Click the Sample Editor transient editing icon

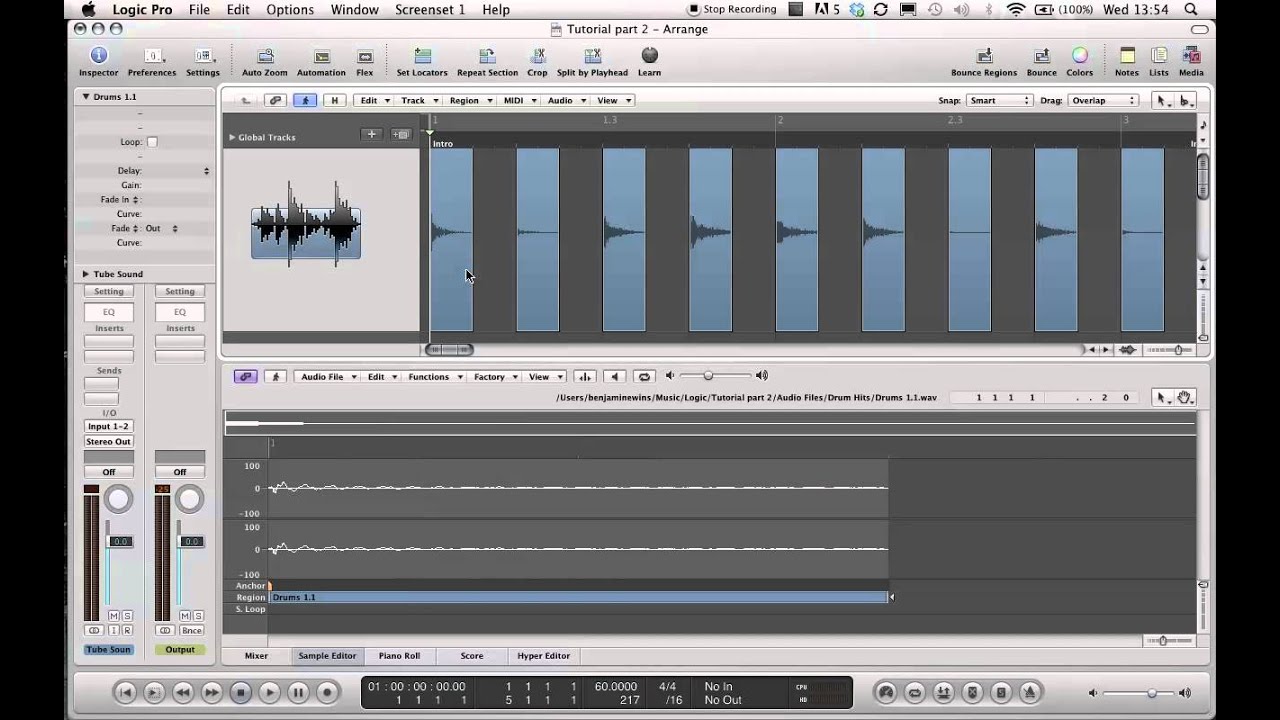585,377
